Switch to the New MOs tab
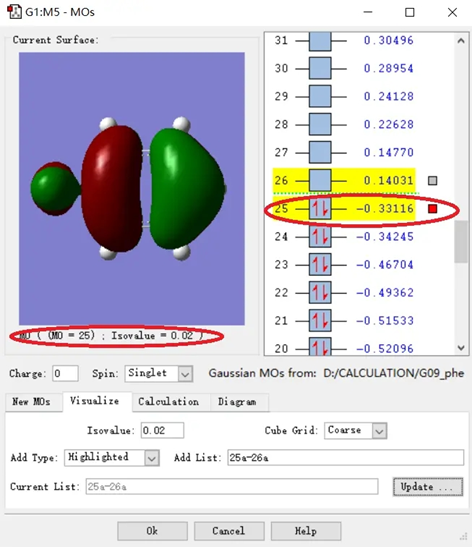The height and width of the screenshot is (547, 472). click(x=32, y=402)
